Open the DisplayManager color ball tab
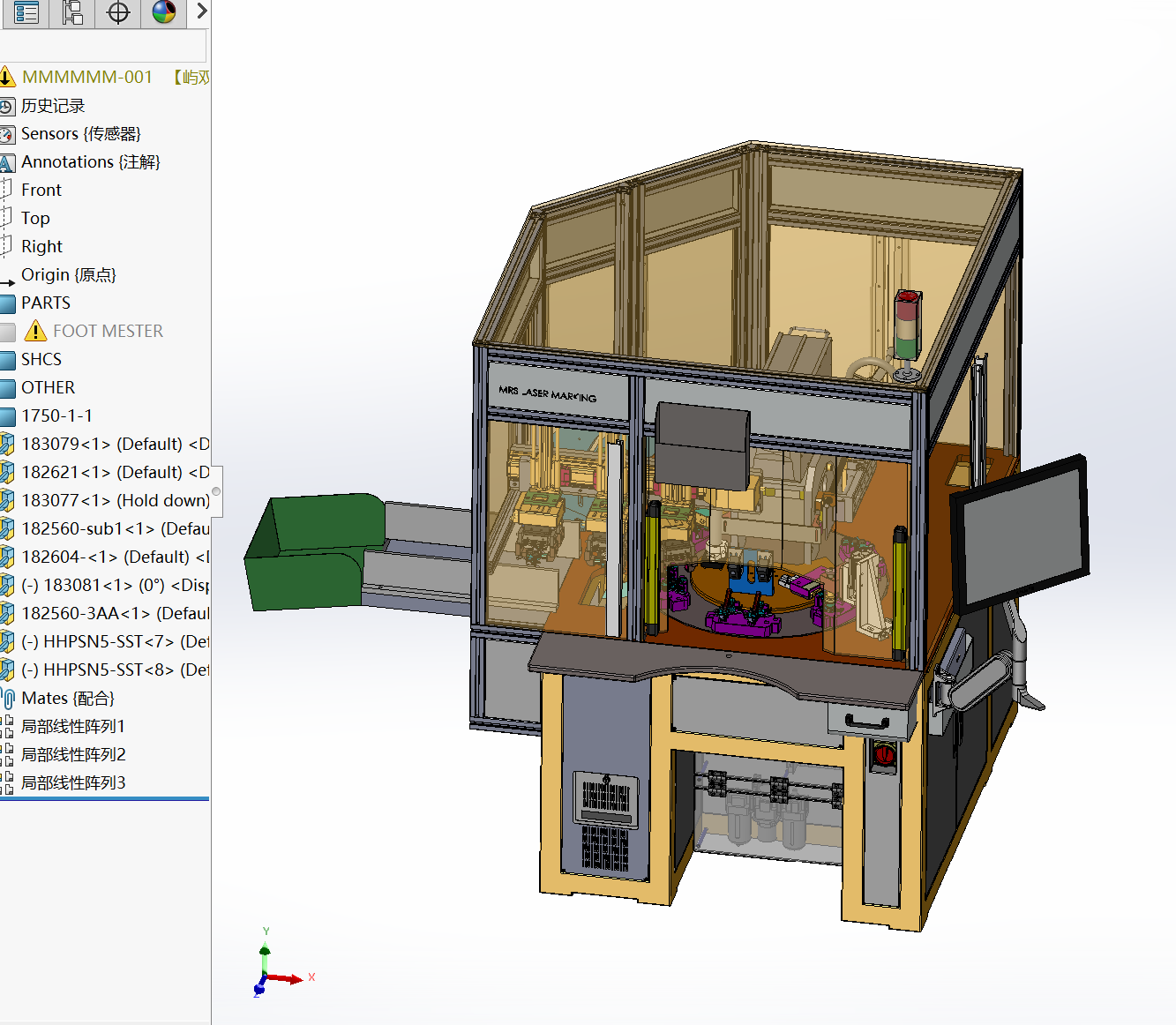Image resolution: width=1176 pixels, height=1025 pixels. (164, 12)
